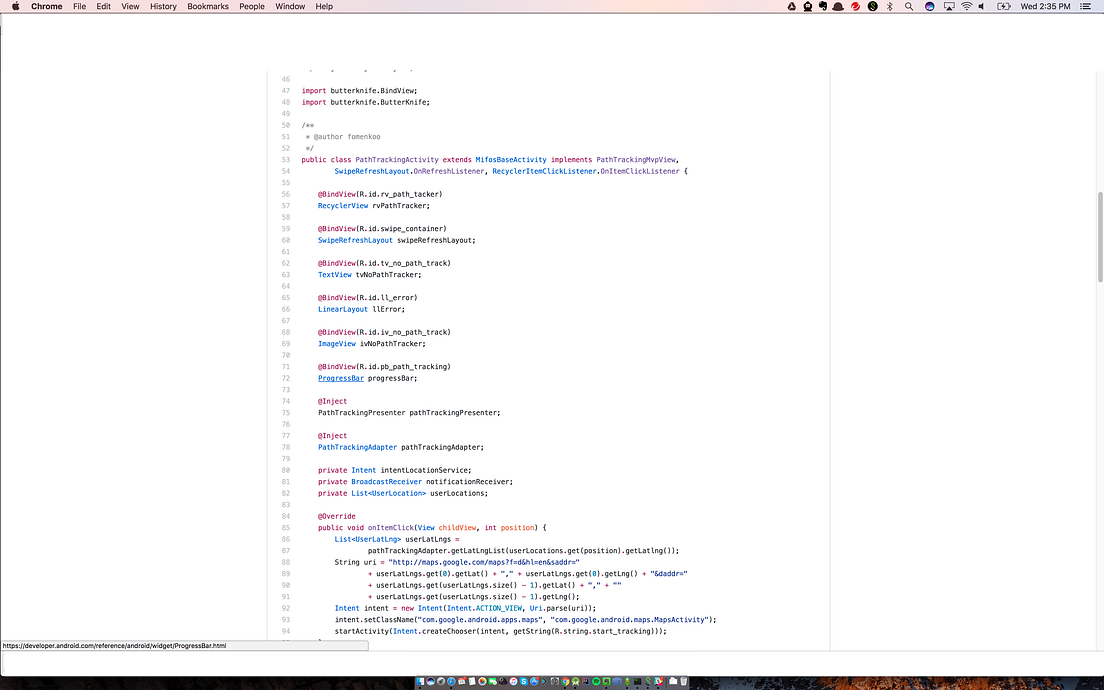Click "import butterknife.ButterKnife;" line

click(365, 102)
